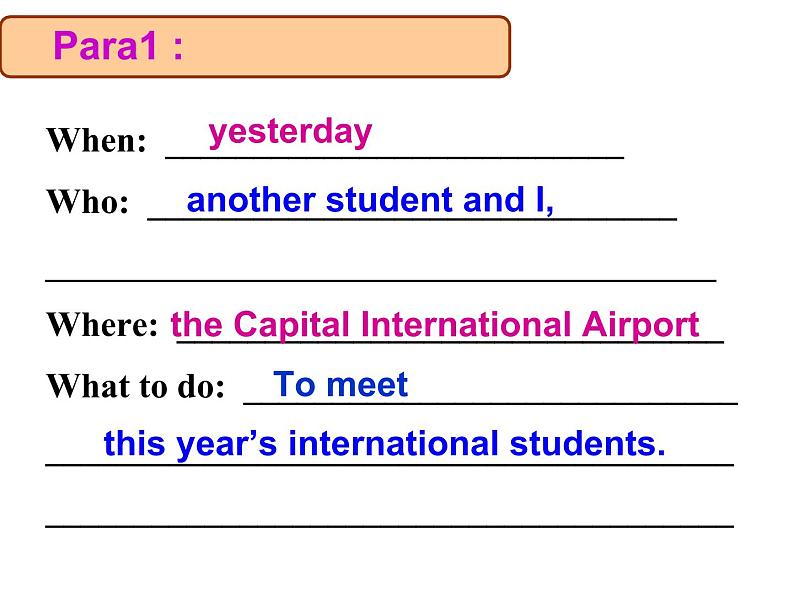Viewport: 794px width, 596px height.
Task: Click the colon after Para1
Action: 177,49
